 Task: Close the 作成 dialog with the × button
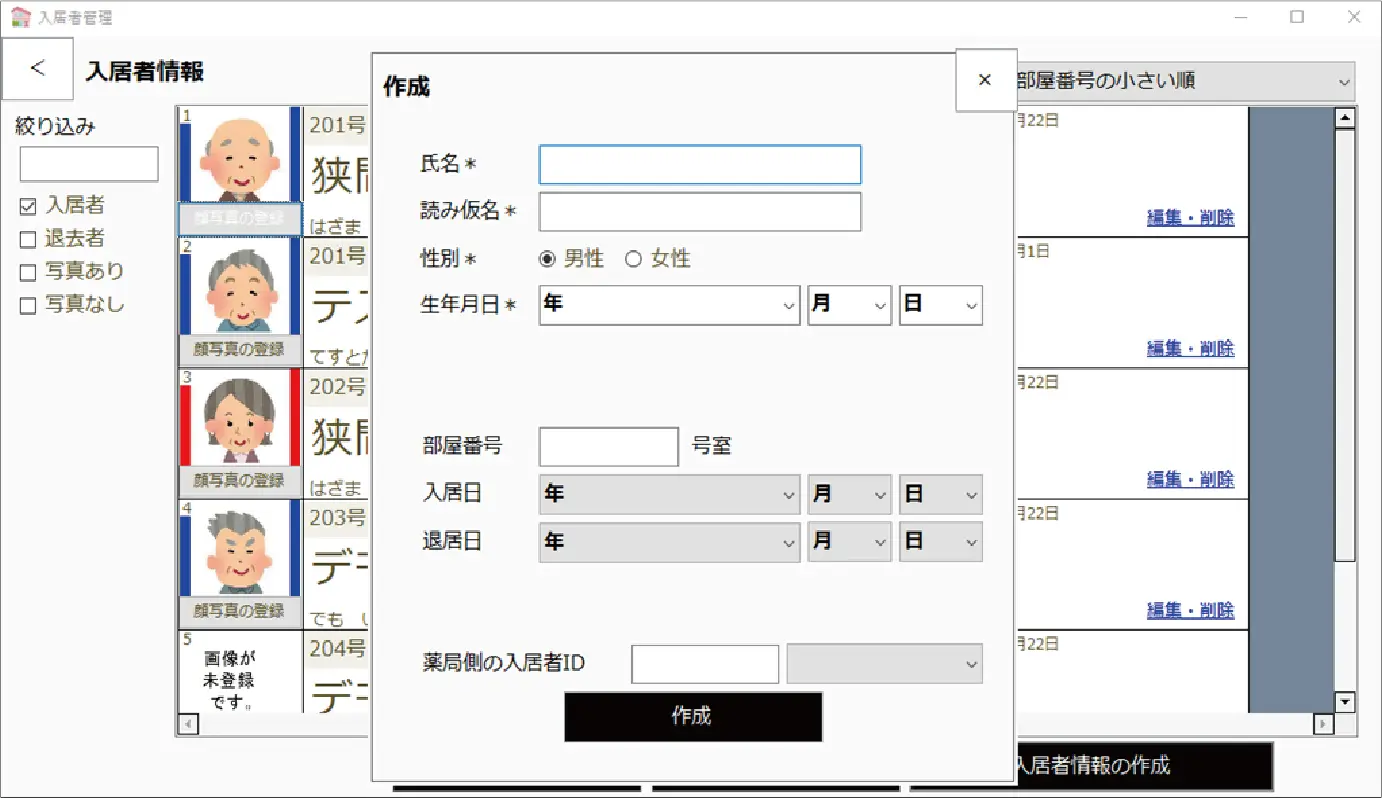[x=985, y=80]
